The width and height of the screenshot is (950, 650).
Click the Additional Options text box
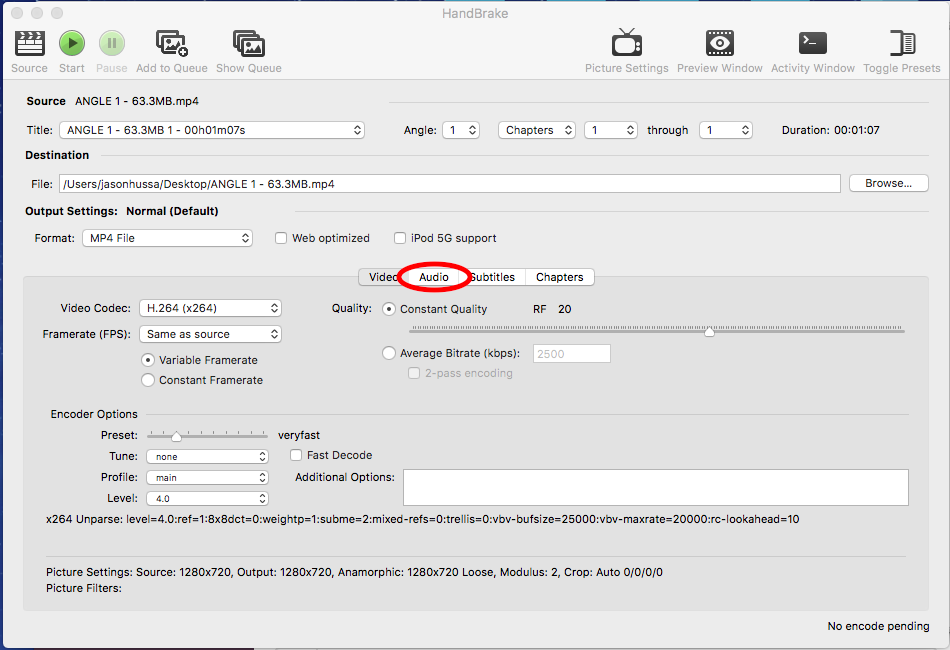click(x=656, y=487)
